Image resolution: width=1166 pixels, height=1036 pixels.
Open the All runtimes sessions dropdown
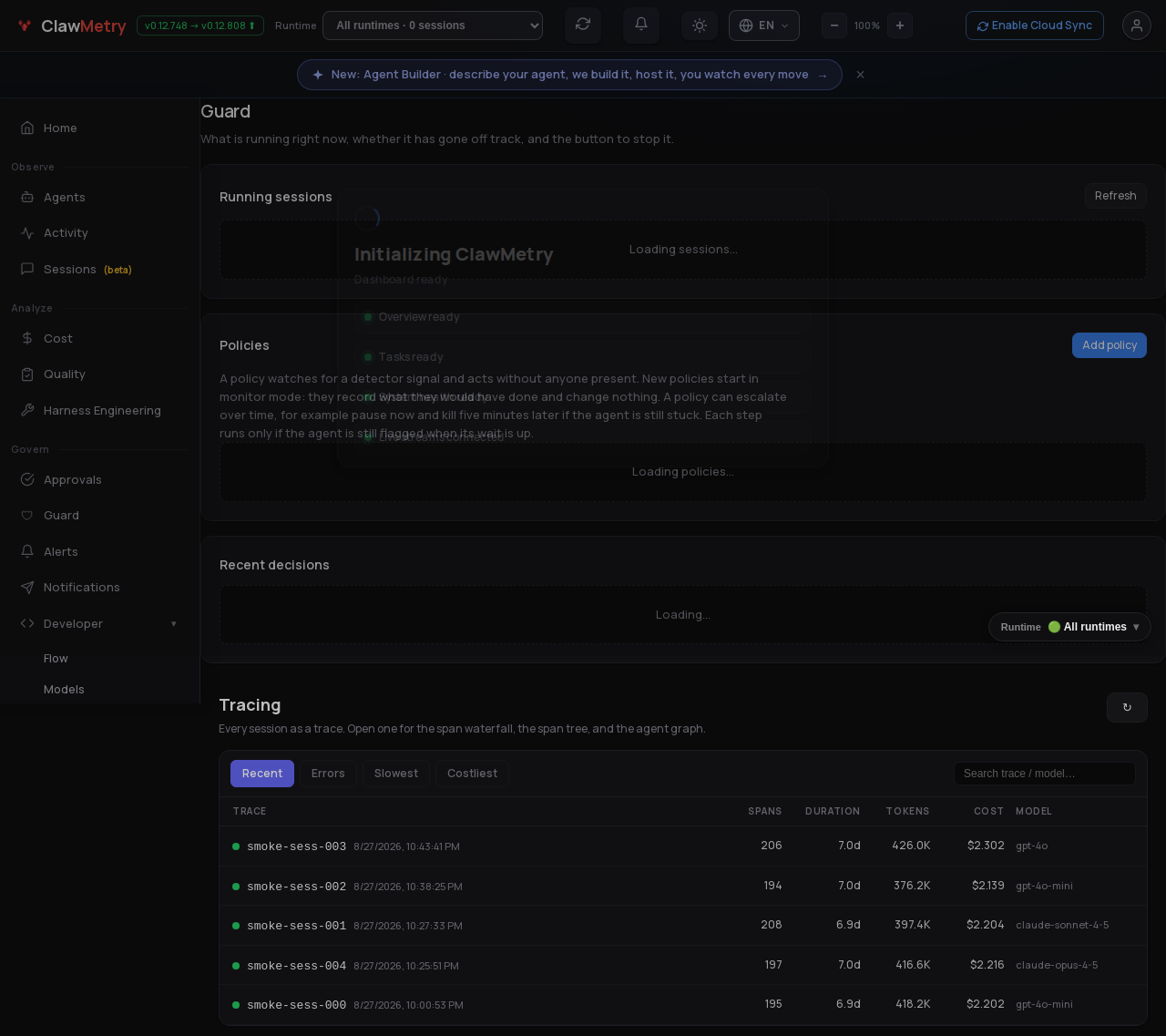click(433, 26)
